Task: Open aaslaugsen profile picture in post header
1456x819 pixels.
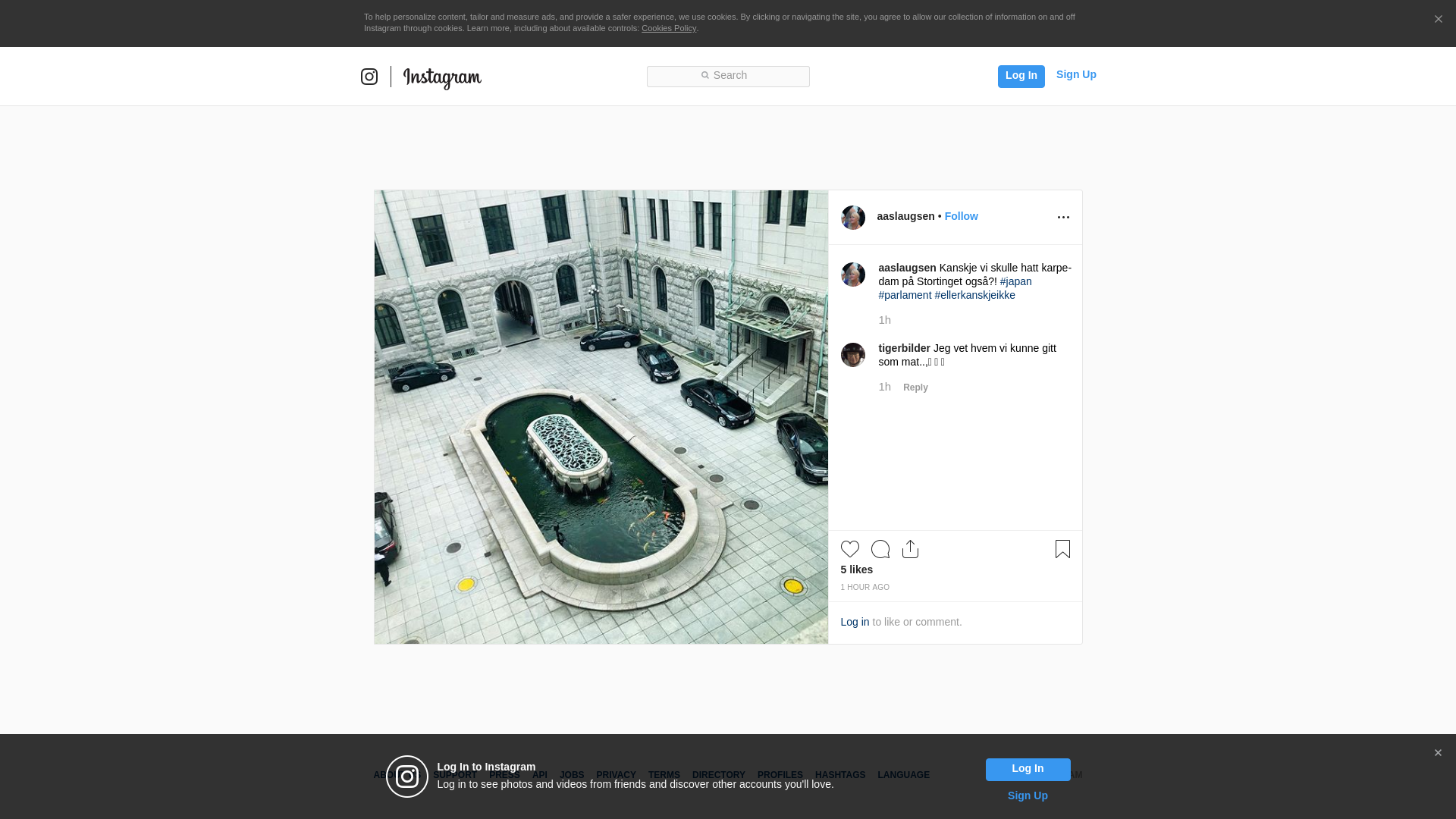Action: [853, 218]
